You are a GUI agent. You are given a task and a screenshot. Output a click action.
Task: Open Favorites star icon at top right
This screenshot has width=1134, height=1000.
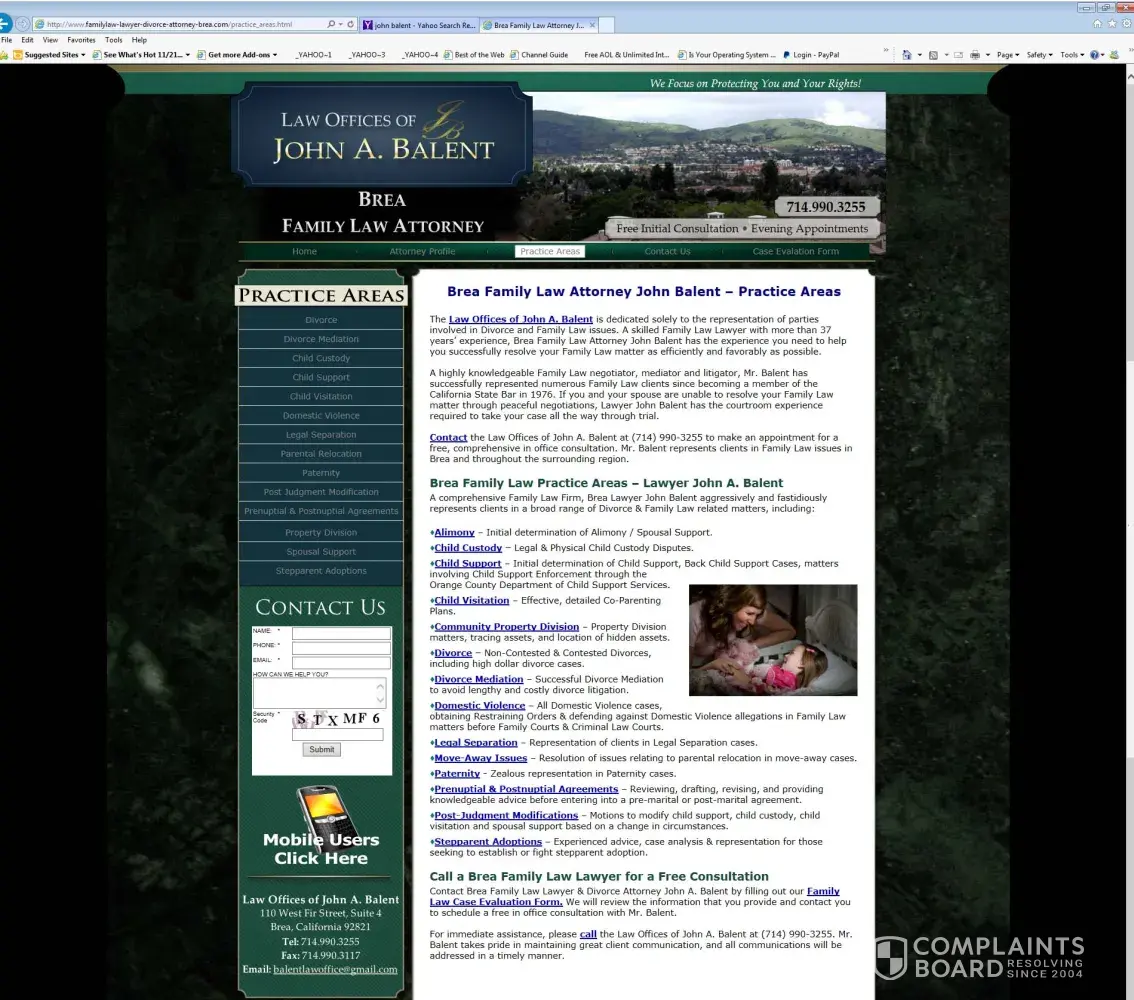pos(1112,23)
